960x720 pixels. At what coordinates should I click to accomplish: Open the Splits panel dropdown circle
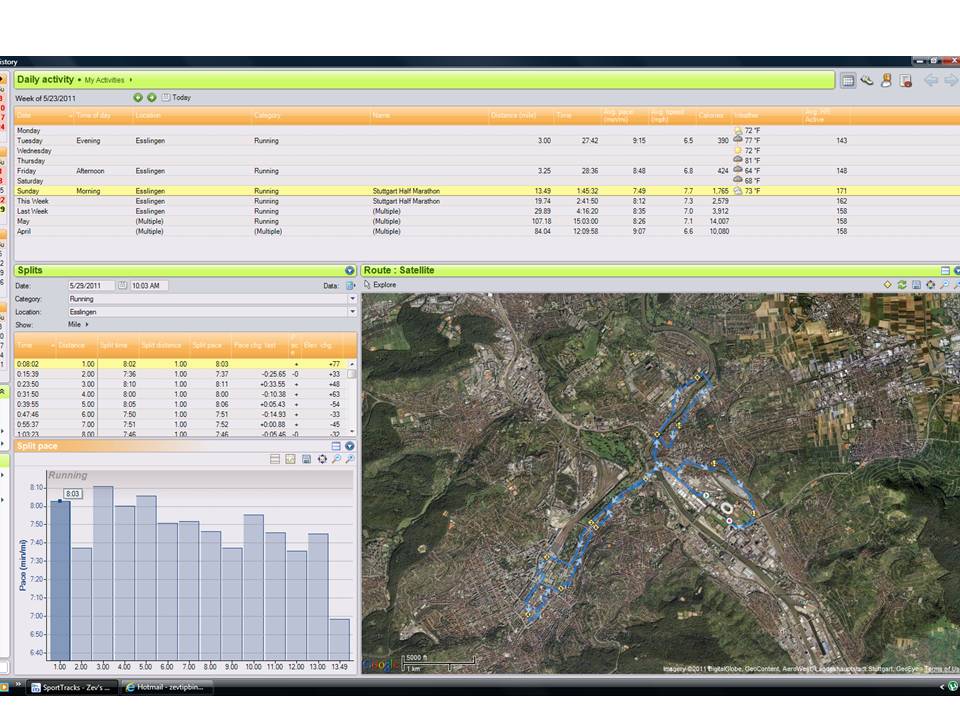tap(350, 271)
